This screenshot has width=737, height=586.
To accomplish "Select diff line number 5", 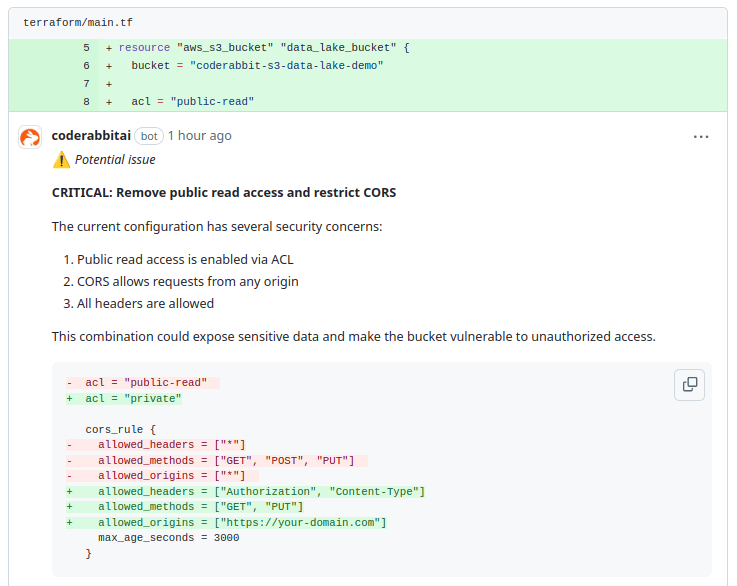I will pos(86,48).
